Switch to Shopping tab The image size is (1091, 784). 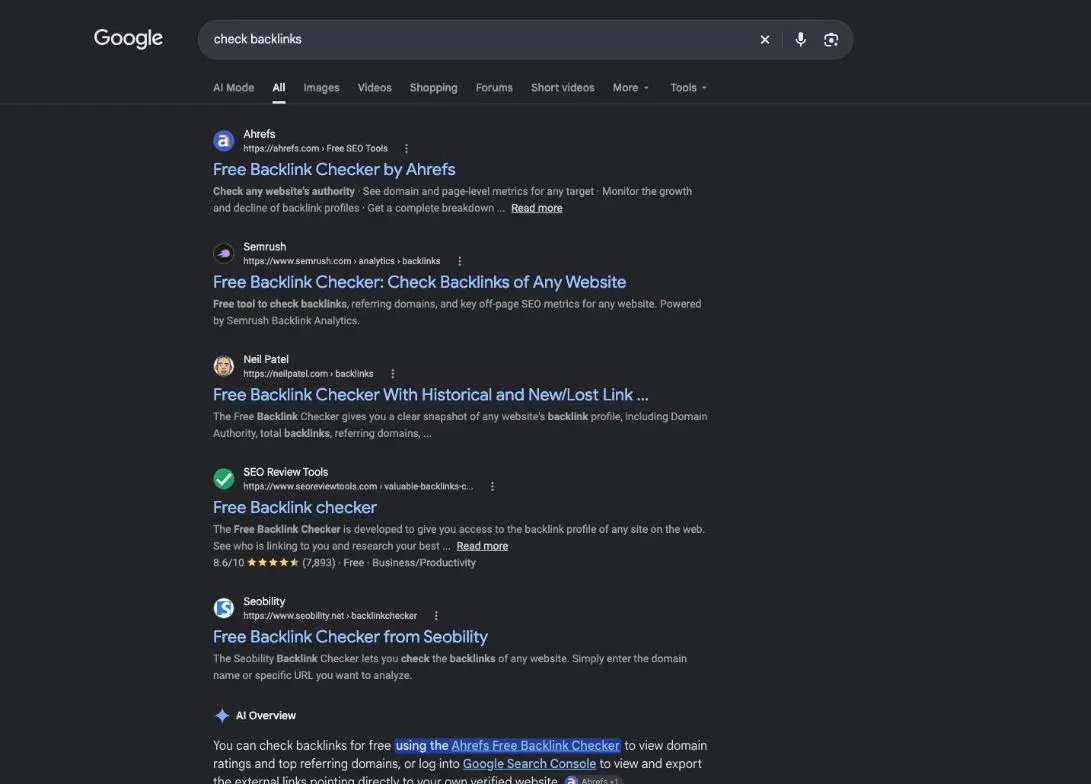(x=433, y=88)
